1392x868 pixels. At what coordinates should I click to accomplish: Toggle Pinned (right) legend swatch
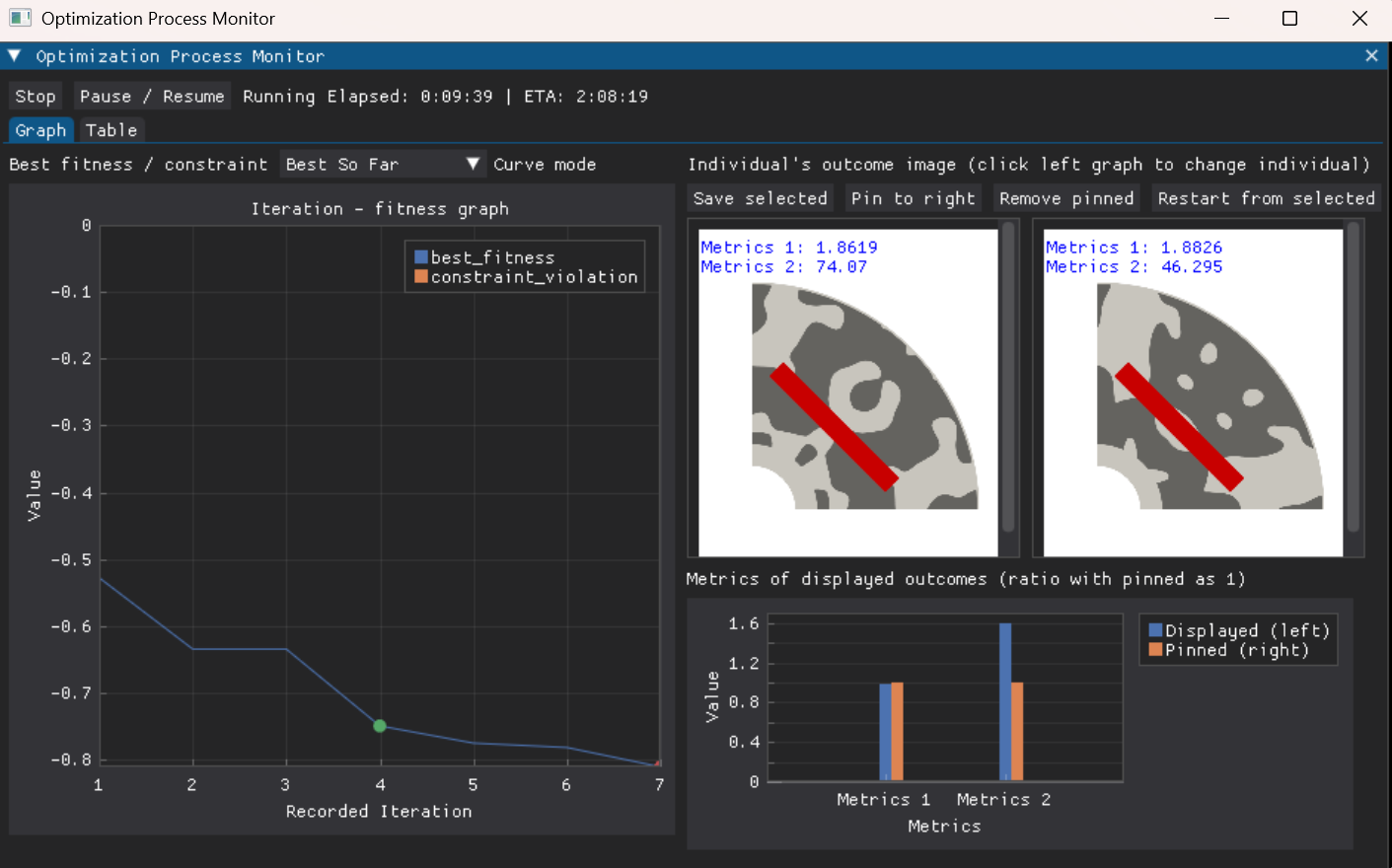[x=1155, y=650]
